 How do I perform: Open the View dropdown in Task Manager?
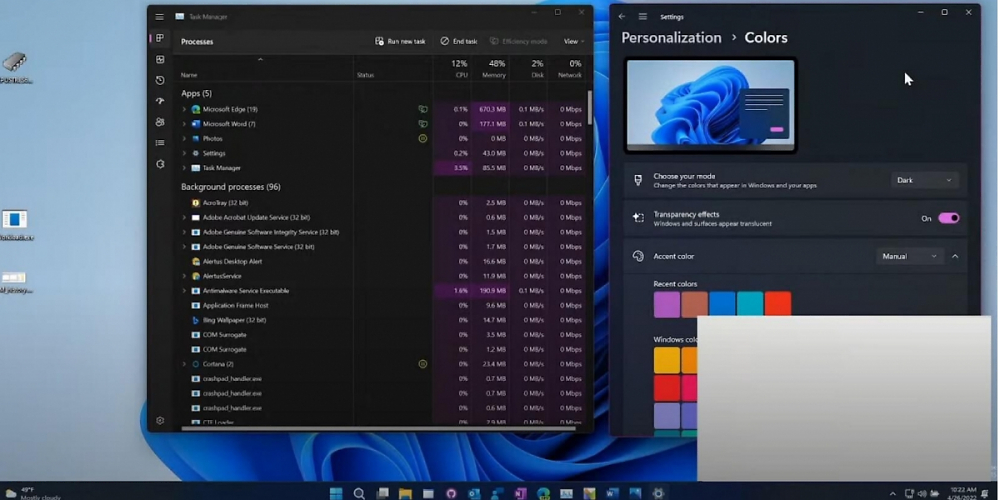pyautogui.click(x=573, y=41)
